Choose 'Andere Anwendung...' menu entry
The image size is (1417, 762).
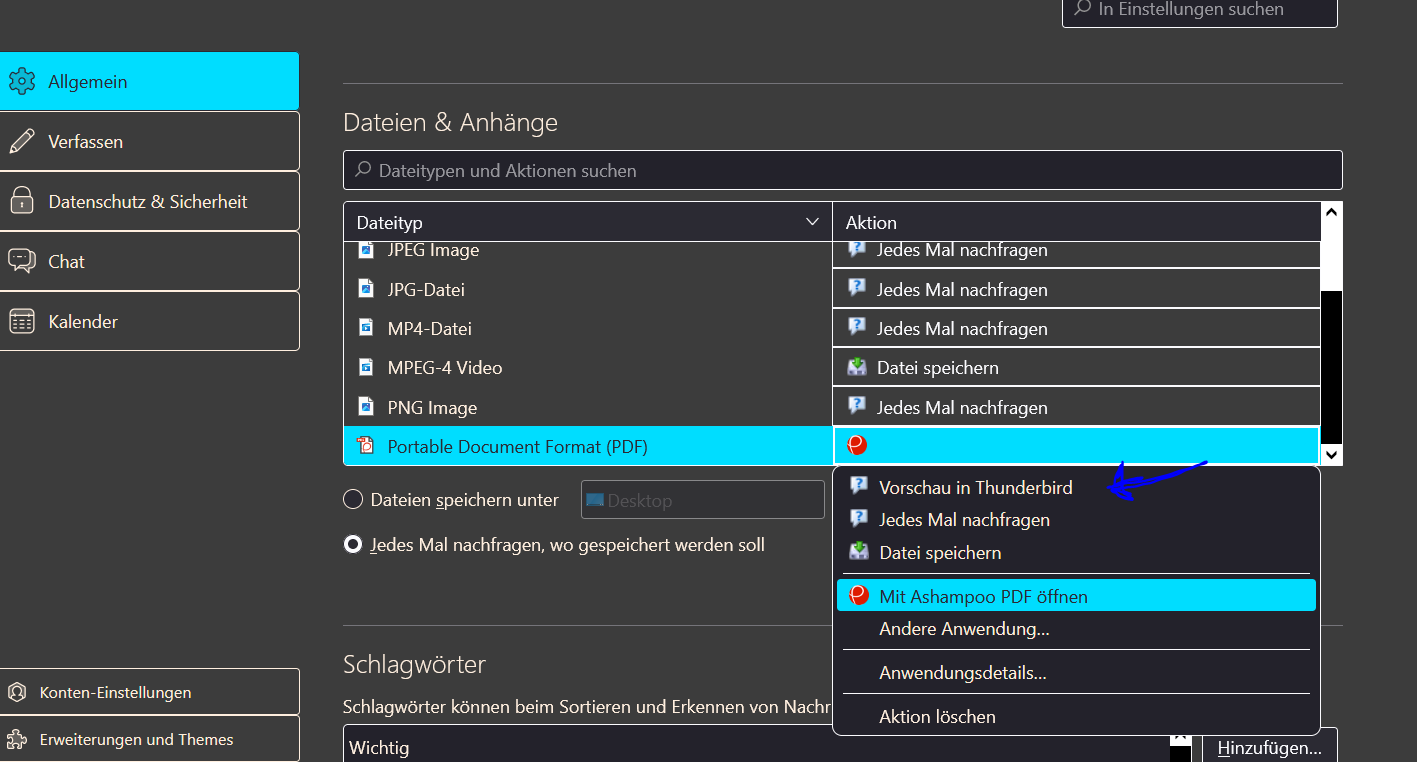(x=964, y=629)
